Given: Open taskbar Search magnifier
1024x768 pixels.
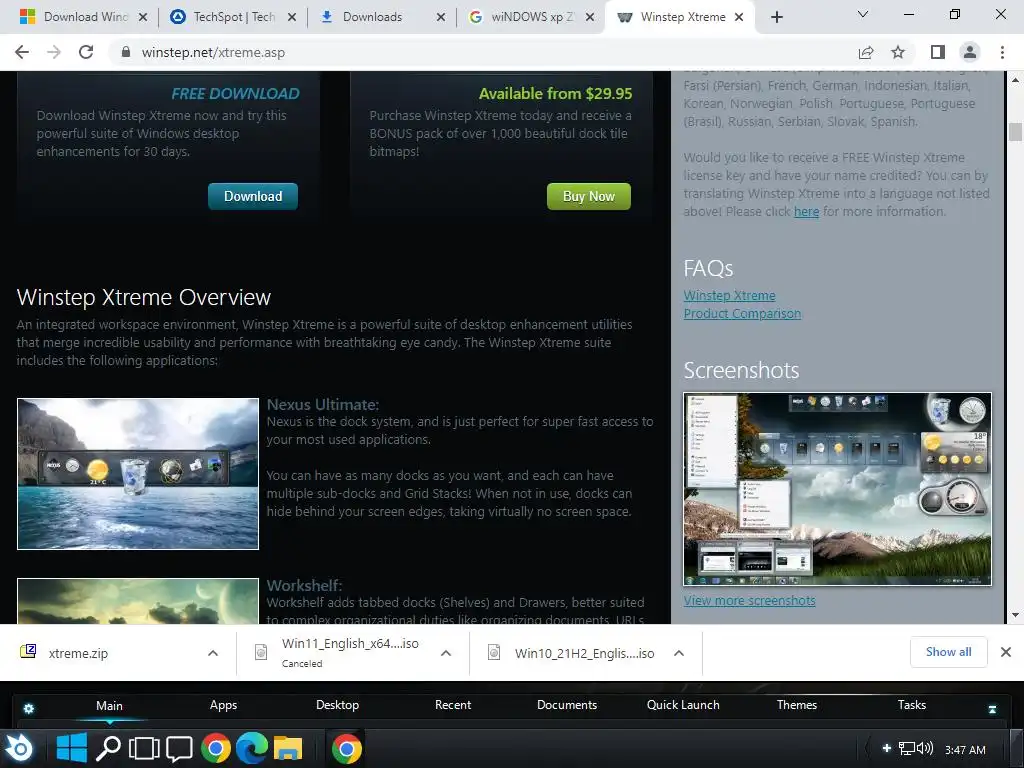Looking at the screenshot, I should tap(108, 748).
